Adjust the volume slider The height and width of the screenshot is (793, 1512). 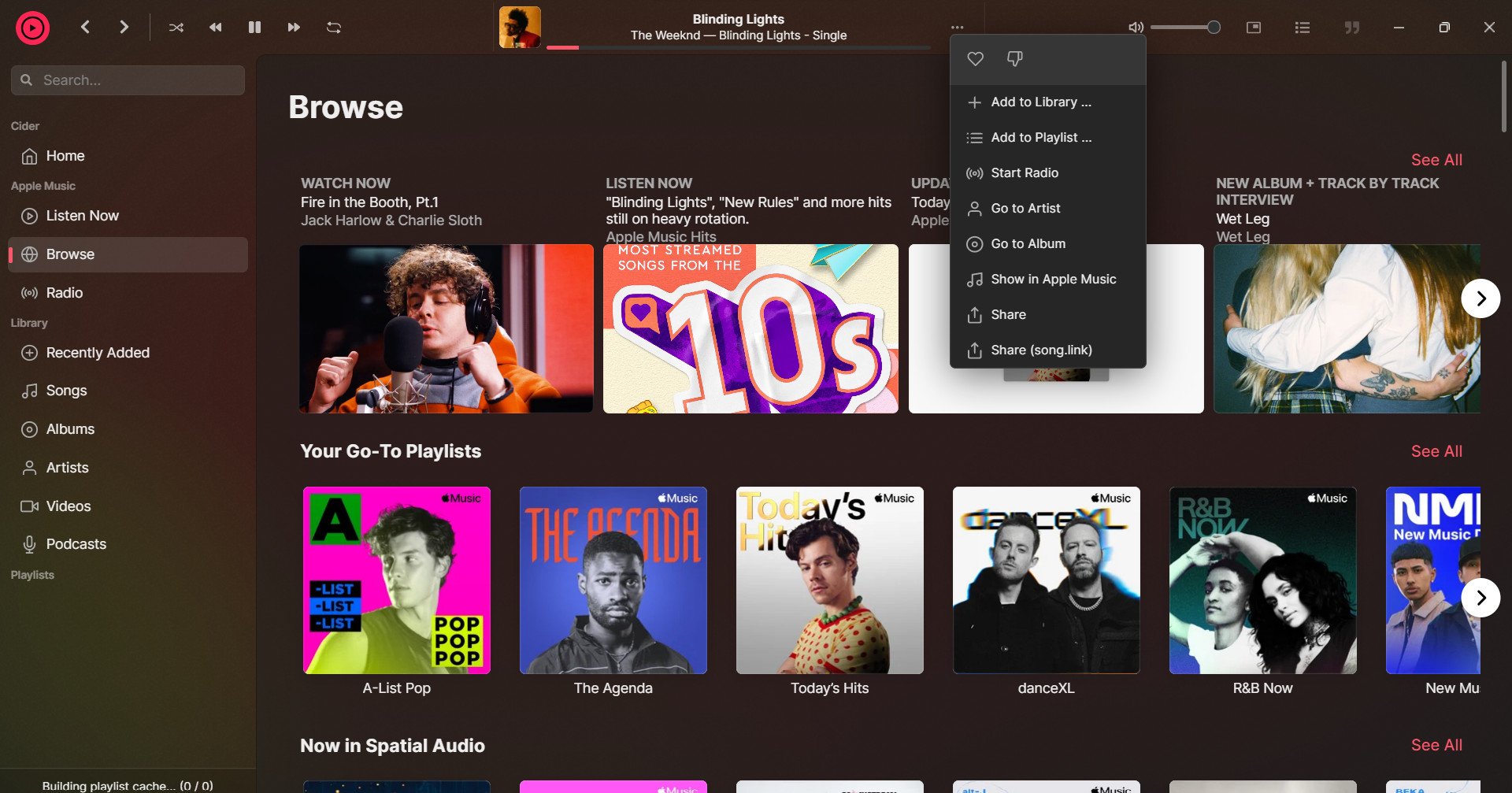pyautogui.click(x=1185, y=28)
